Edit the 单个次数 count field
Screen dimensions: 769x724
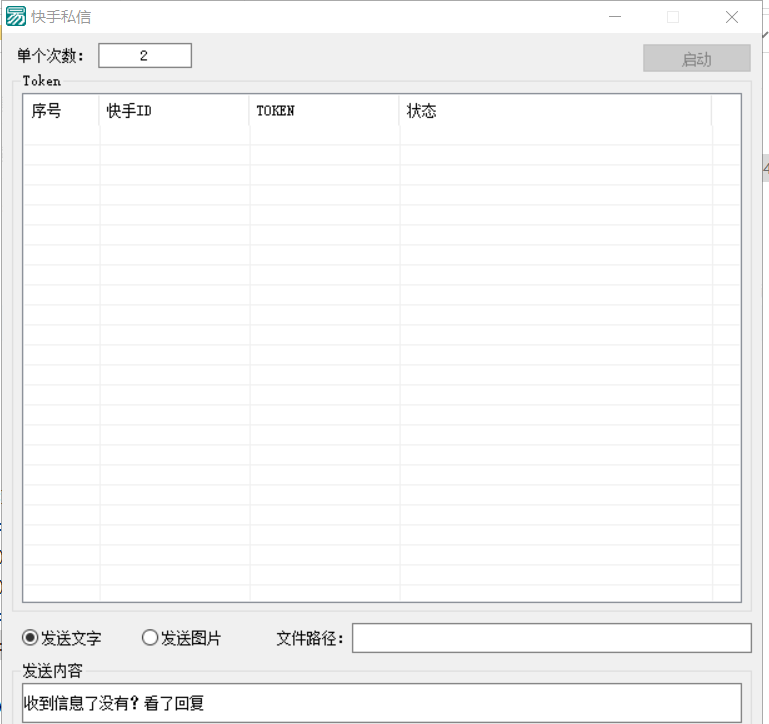(x=145, y=55)
